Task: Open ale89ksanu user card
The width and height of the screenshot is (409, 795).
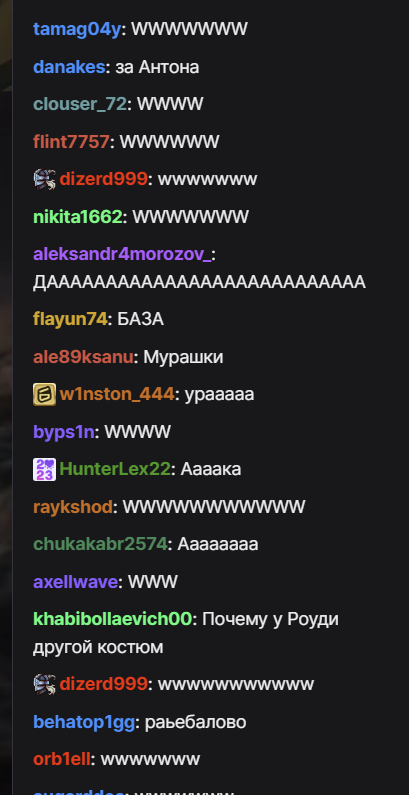Action: pyautogui.click(x=83, y=357)
